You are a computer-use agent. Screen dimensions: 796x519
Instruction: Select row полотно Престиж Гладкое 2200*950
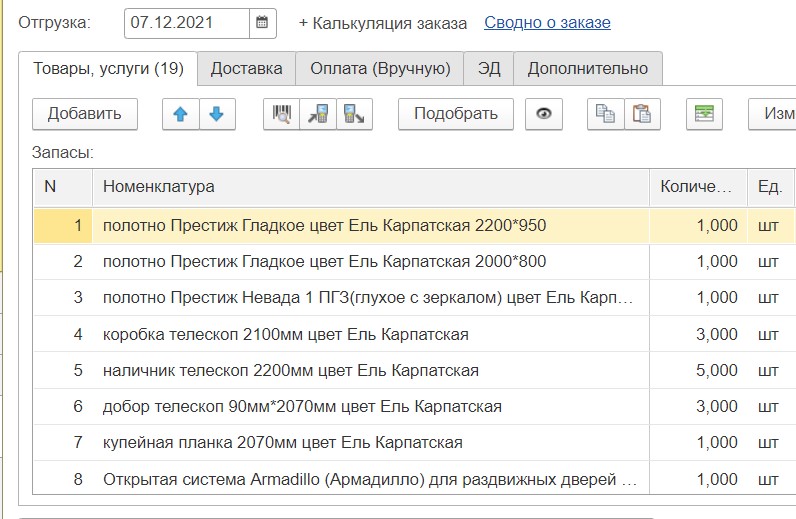tap(414, 225)
